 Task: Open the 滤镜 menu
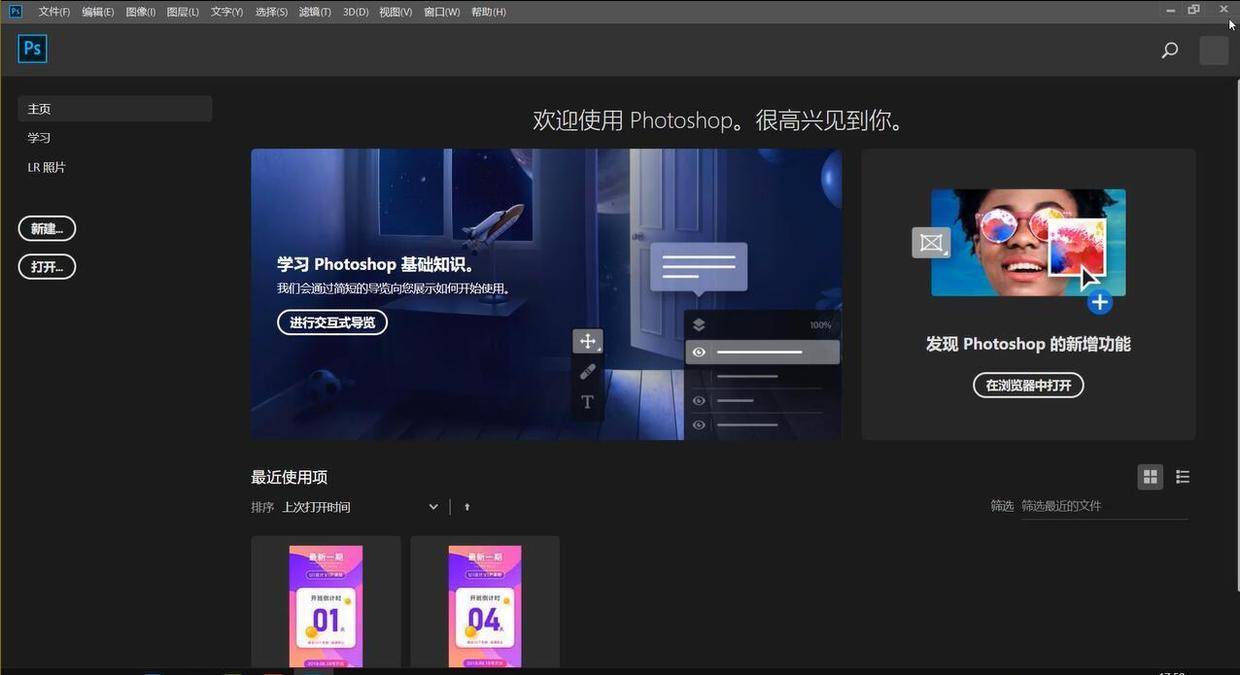[313, 11]
